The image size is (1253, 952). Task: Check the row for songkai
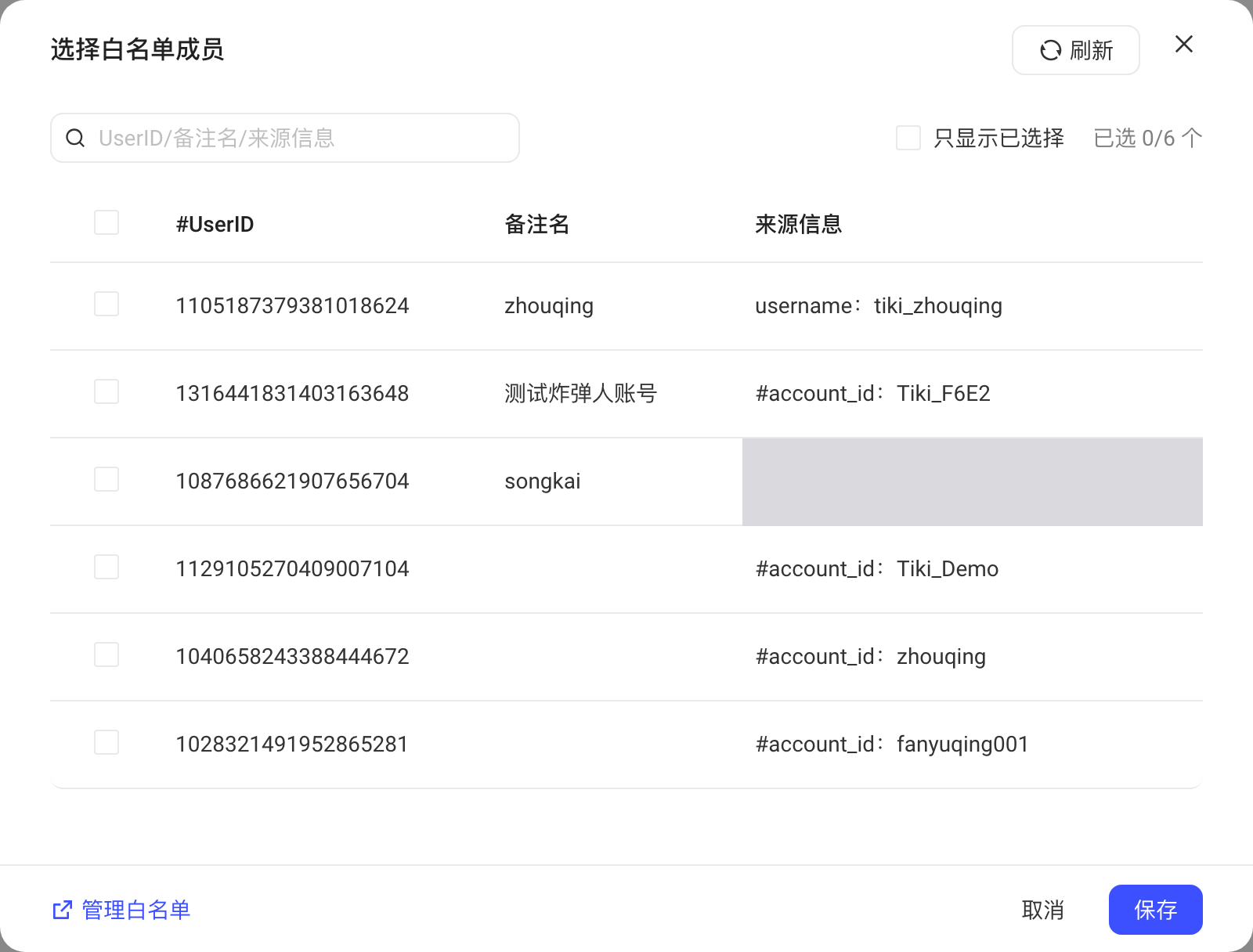click(x=107, y=479)
